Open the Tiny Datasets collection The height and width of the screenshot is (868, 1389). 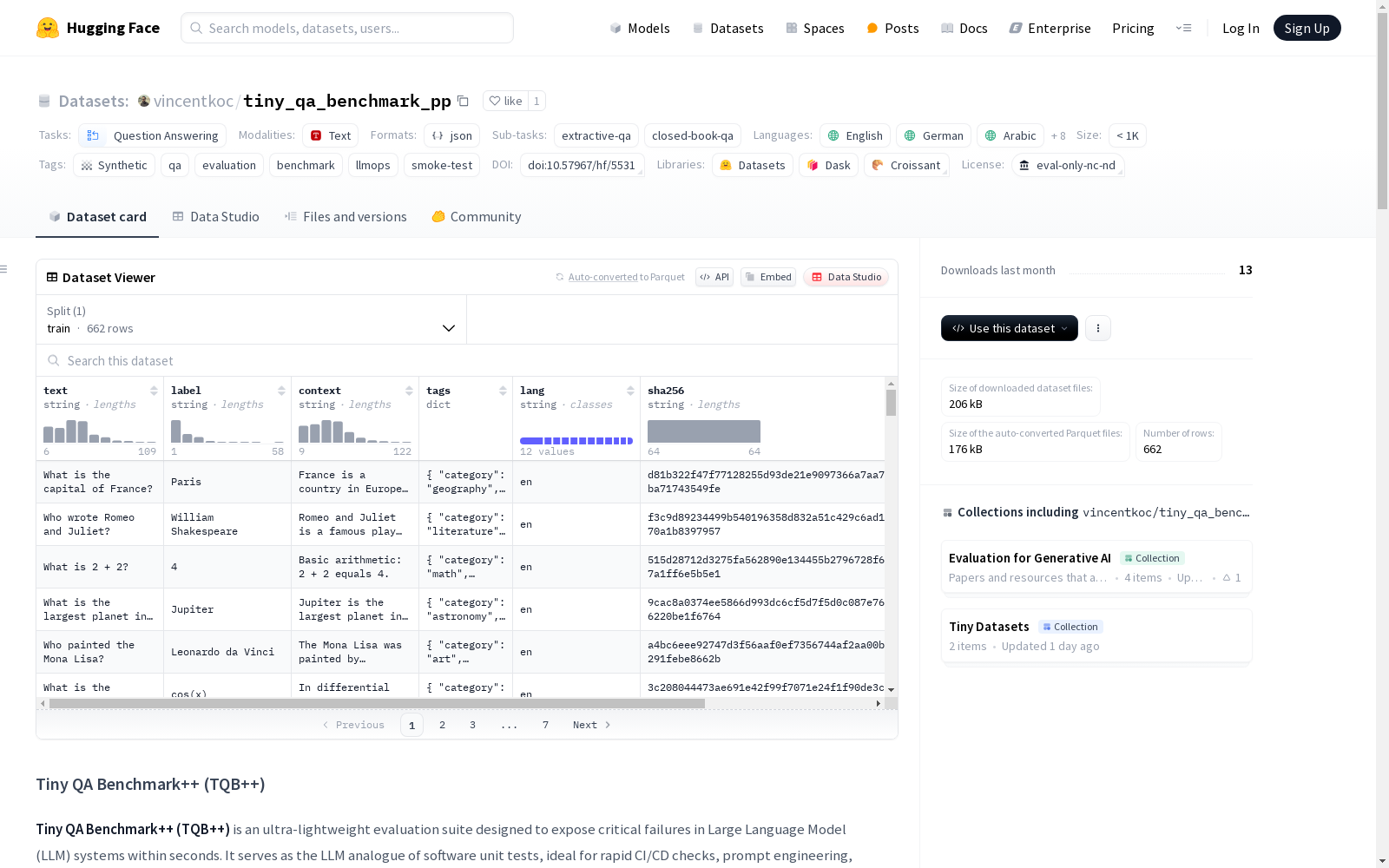[x=1096, y=635]
